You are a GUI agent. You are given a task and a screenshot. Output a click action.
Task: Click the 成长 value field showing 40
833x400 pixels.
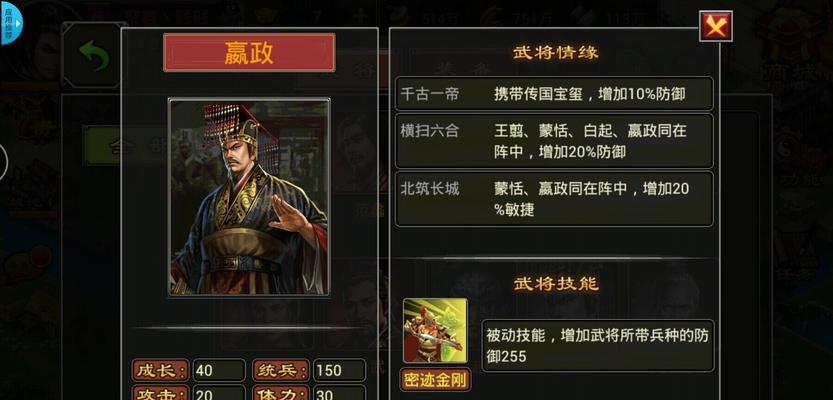tap(219, 370)
